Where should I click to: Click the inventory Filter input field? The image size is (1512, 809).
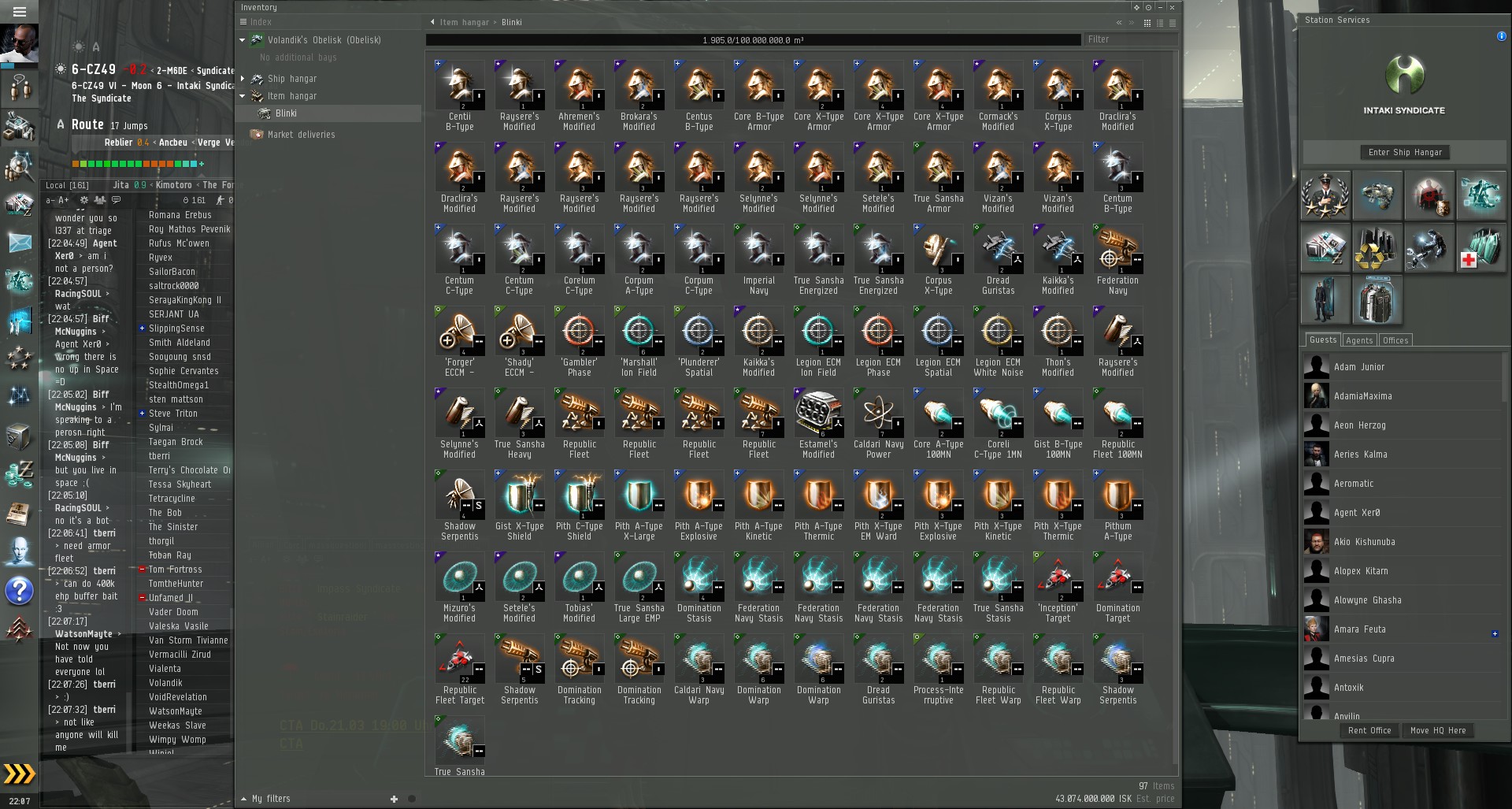1131,39
